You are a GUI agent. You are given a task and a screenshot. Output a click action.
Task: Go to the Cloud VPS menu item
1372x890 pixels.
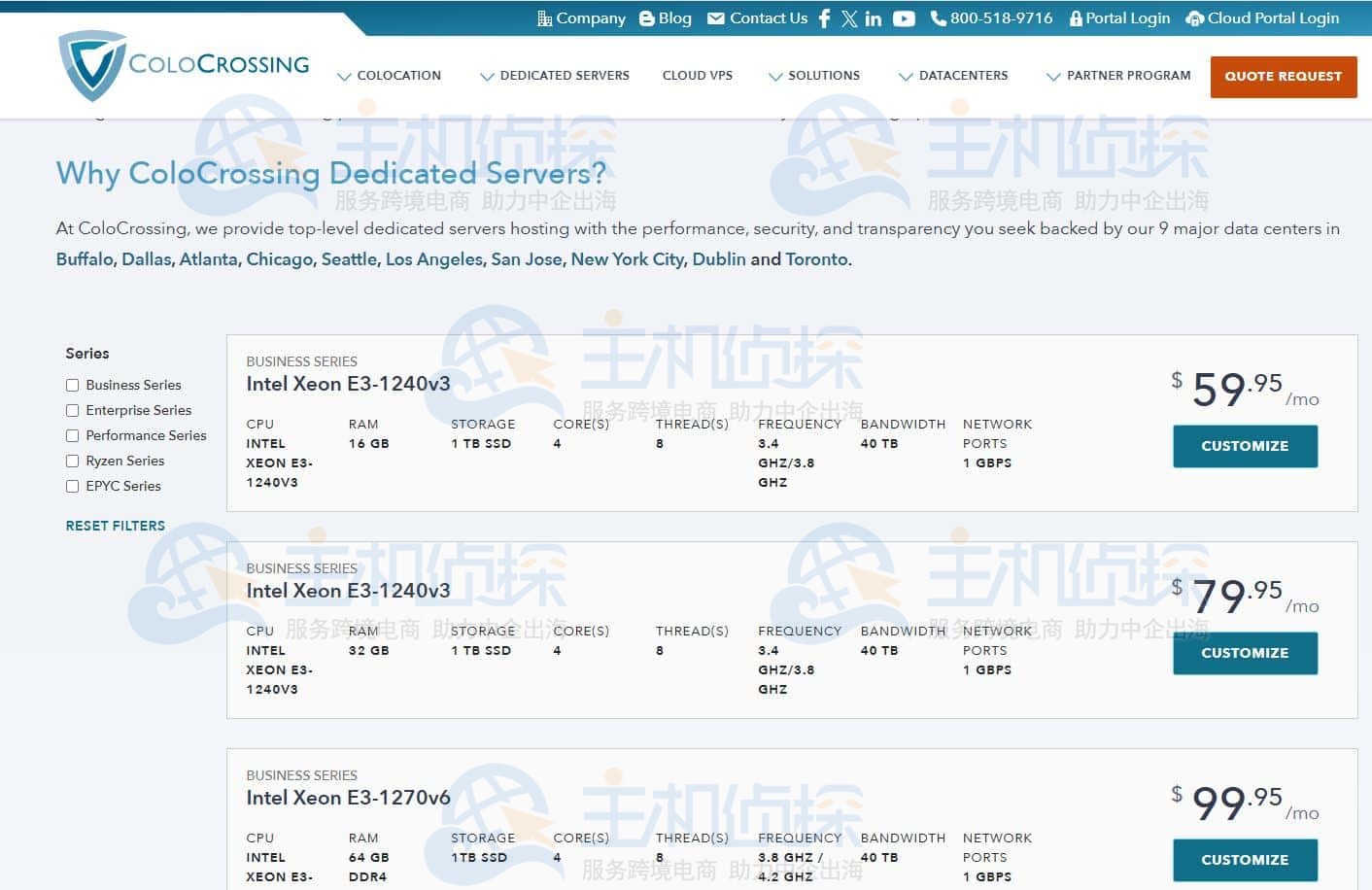click(x=698, y=76)
